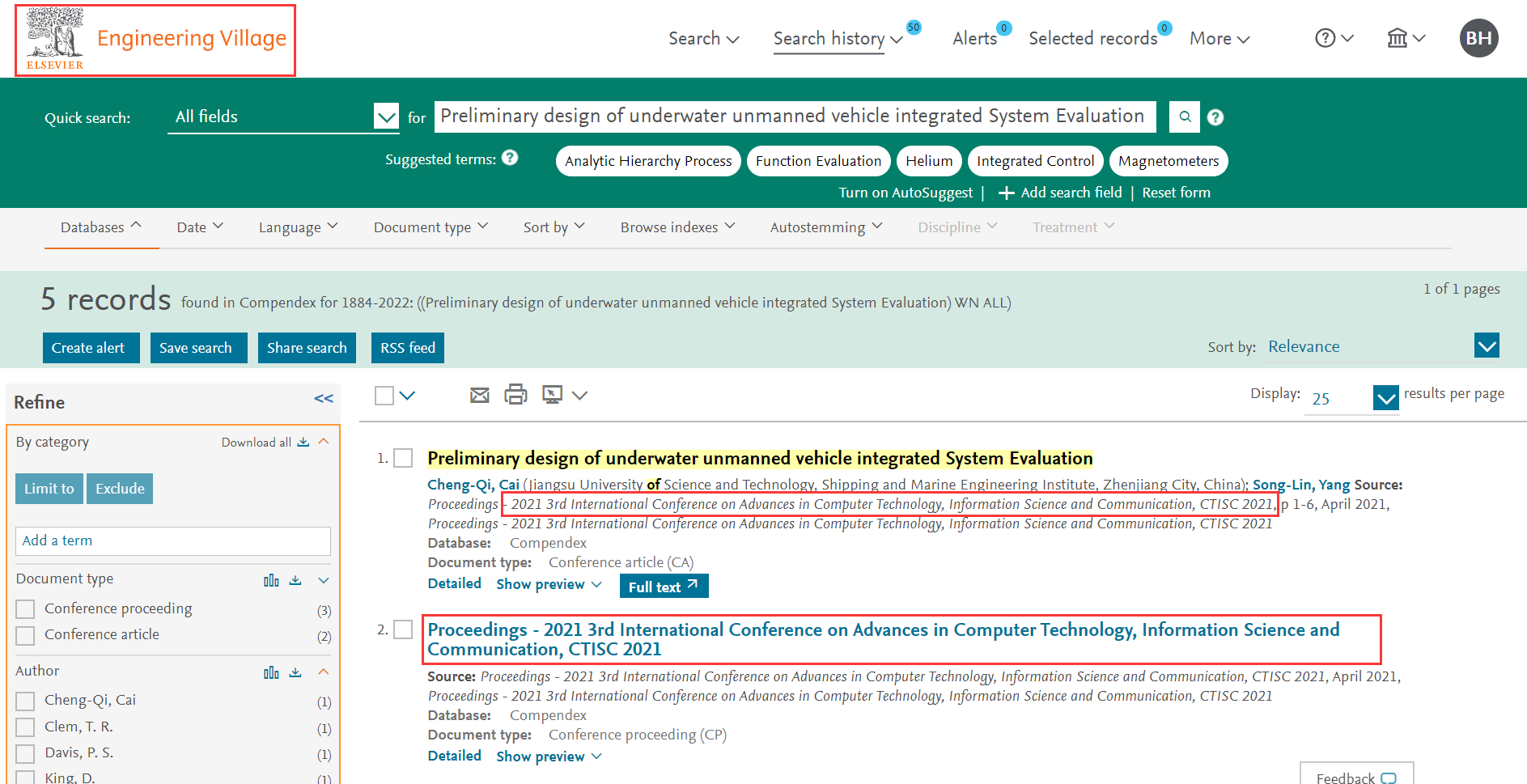Open the All fields dropdown
Image resolution: width=1527 pixels, height=784 pixels.
click(283, 117)
